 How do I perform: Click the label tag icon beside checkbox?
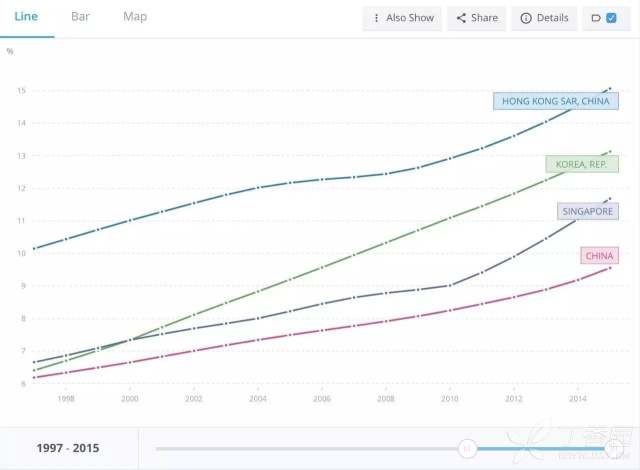[x=596, y=18]
